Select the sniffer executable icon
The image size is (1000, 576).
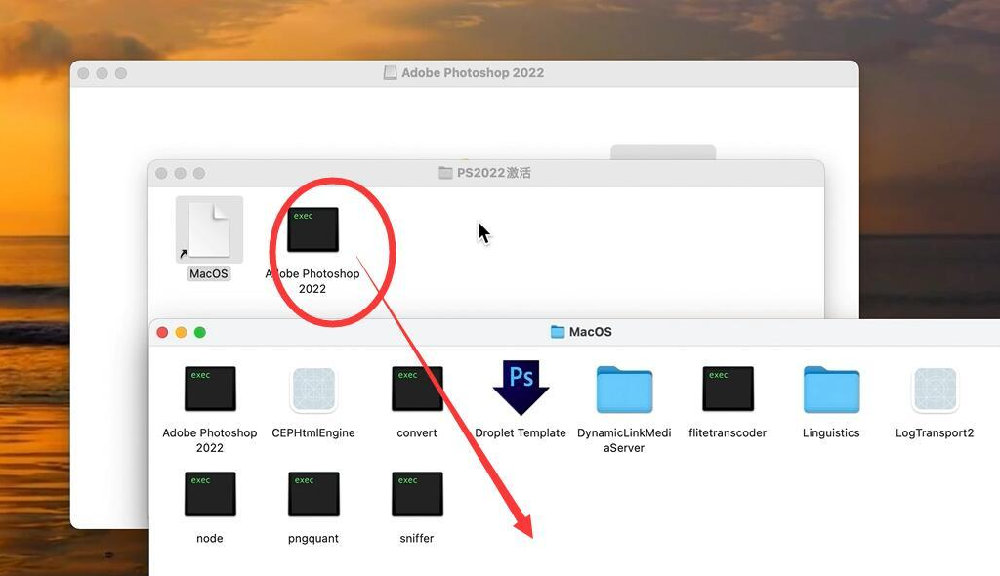pos(417,494)
